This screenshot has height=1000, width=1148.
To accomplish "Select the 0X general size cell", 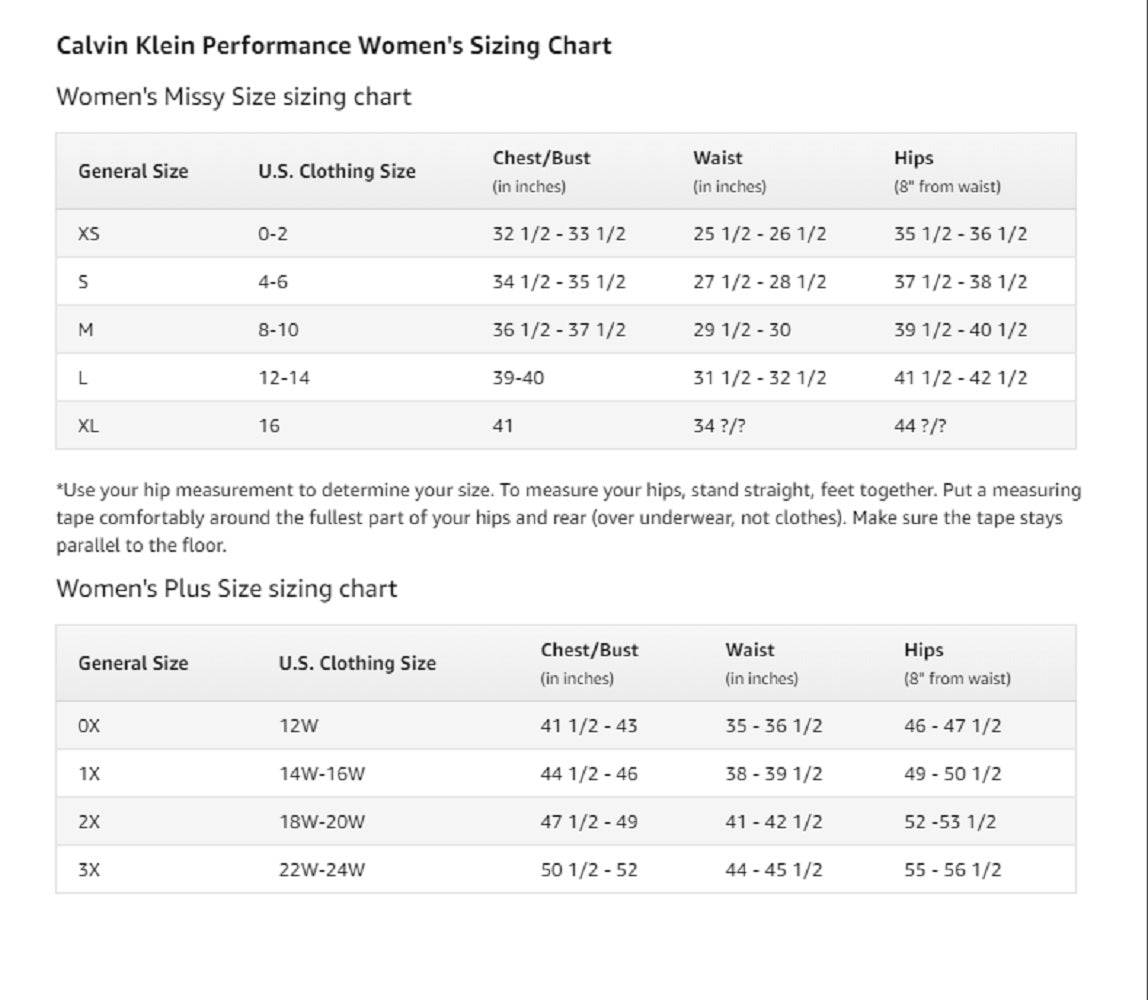I will 89,726.
